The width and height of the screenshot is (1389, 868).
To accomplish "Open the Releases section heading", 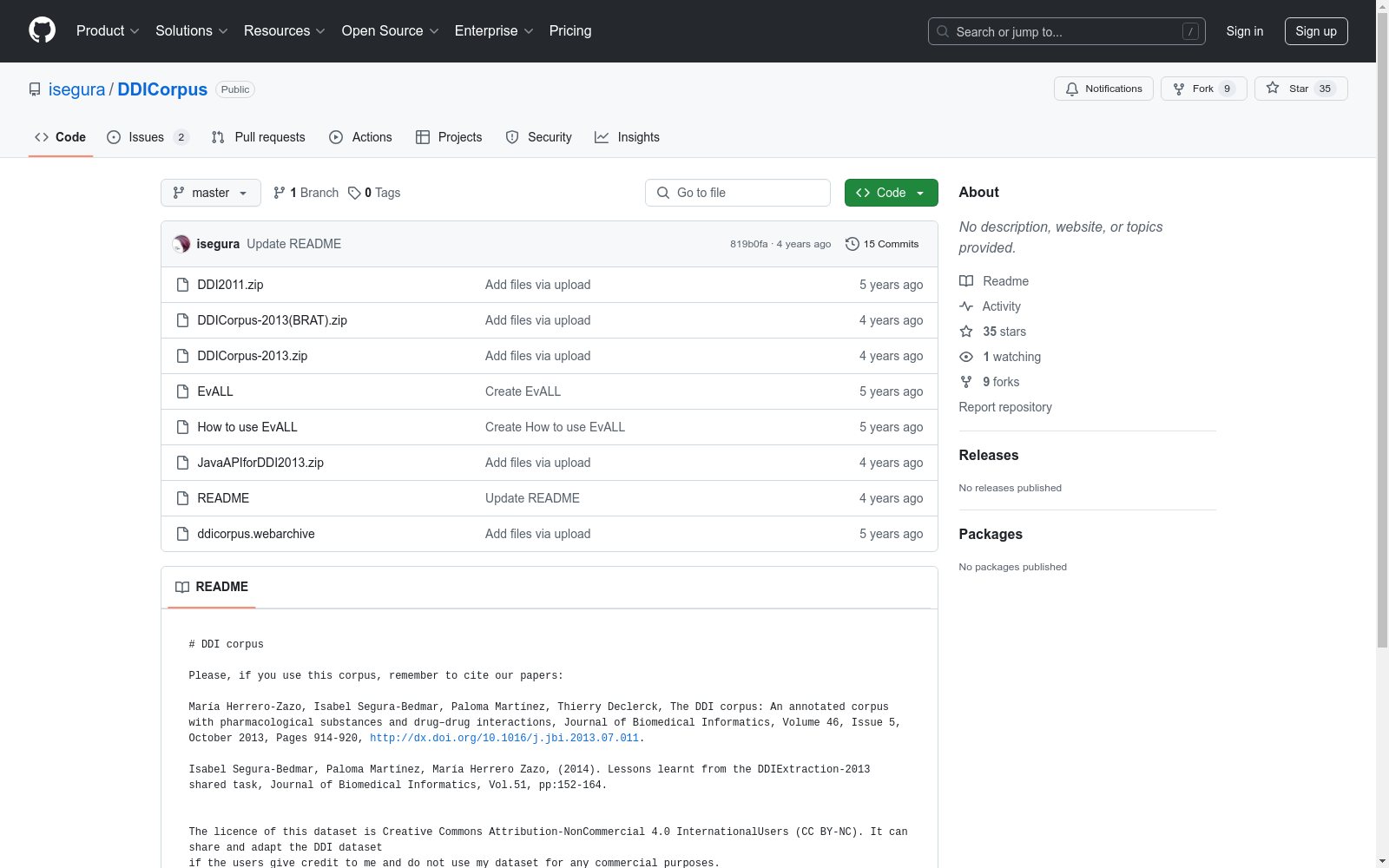I will 989,455.
